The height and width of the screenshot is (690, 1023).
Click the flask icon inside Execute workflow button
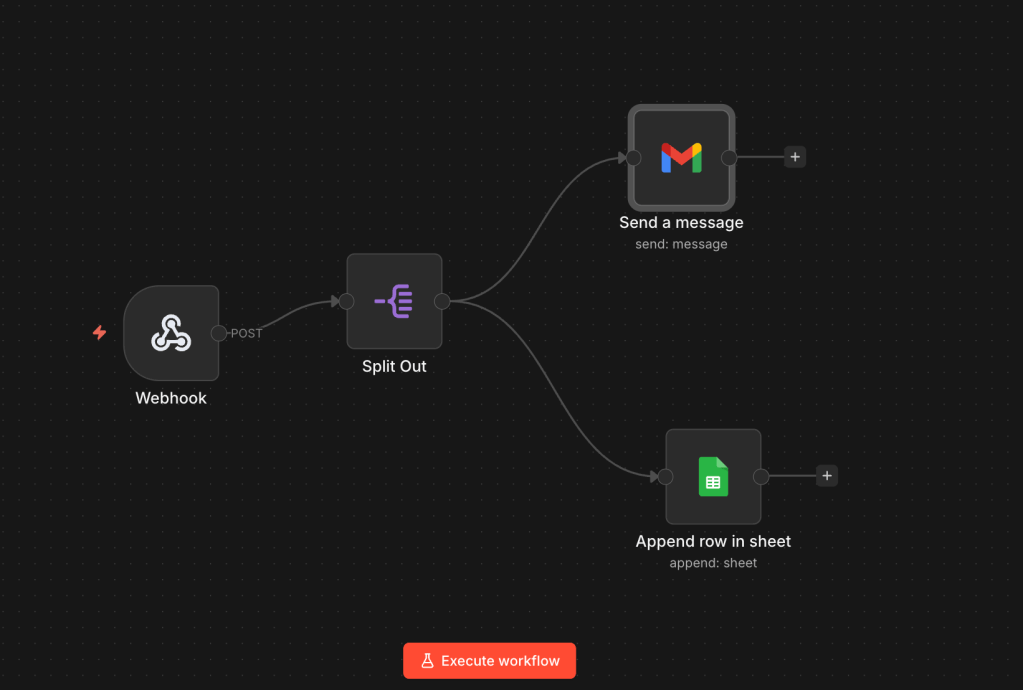coord(428,660)
